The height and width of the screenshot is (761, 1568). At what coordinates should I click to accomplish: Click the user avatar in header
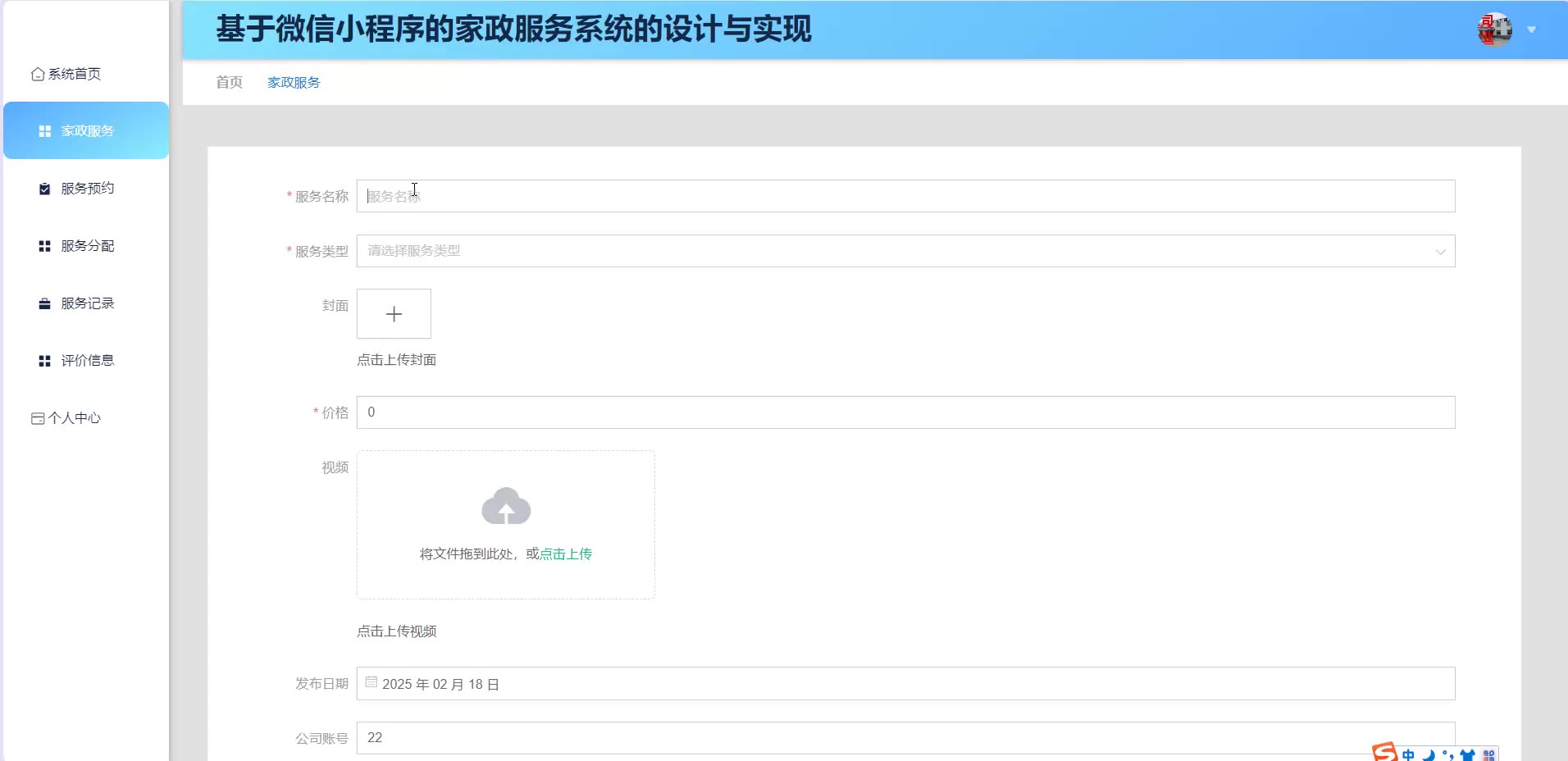[x=1494, y=30]
